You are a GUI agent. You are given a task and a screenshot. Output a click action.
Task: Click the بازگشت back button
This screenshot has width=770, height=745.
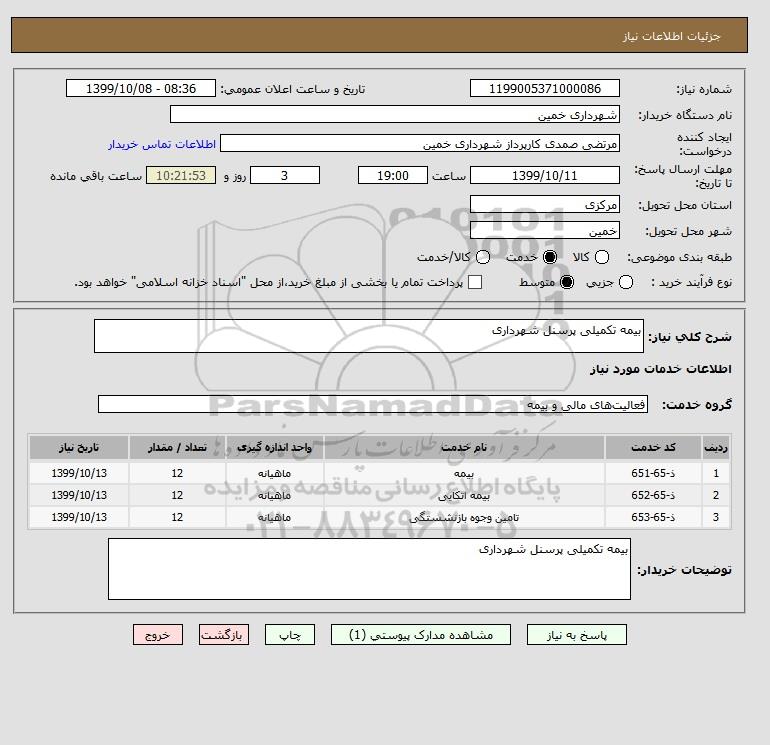(x=224, y=635)
